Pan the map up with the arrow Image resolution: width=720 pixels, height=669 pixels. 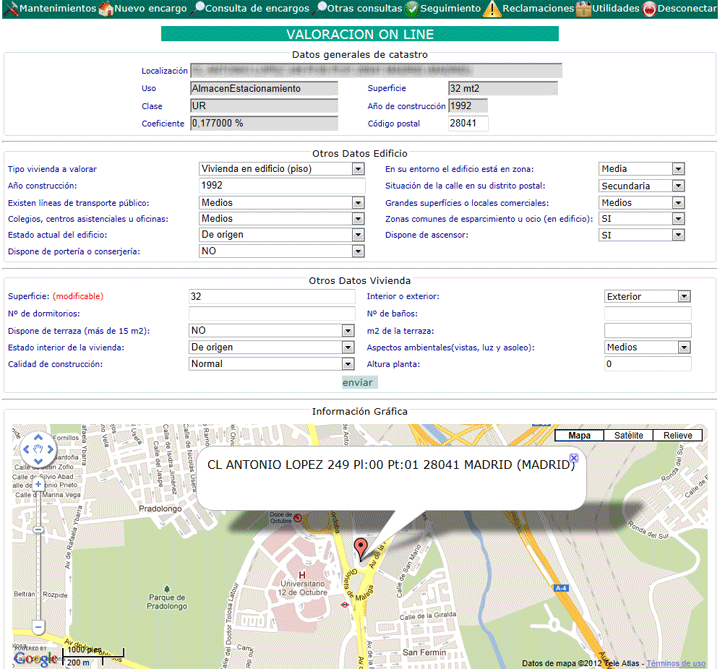point(38,438)
